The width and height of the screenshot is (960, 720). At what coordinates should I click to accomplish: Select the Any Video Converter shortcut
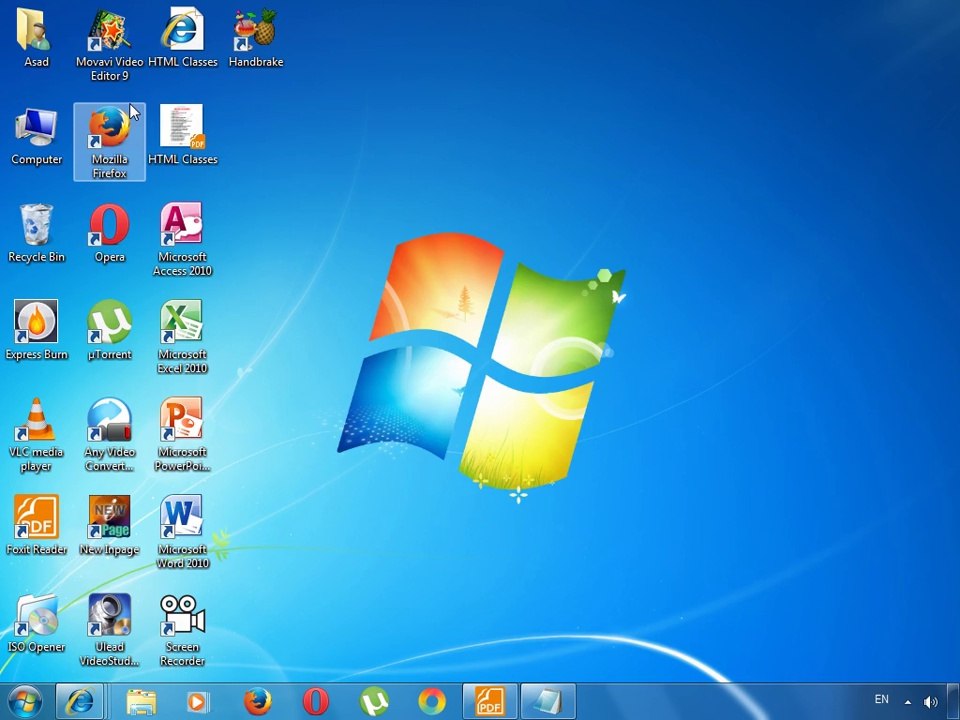tap(110, 435)
